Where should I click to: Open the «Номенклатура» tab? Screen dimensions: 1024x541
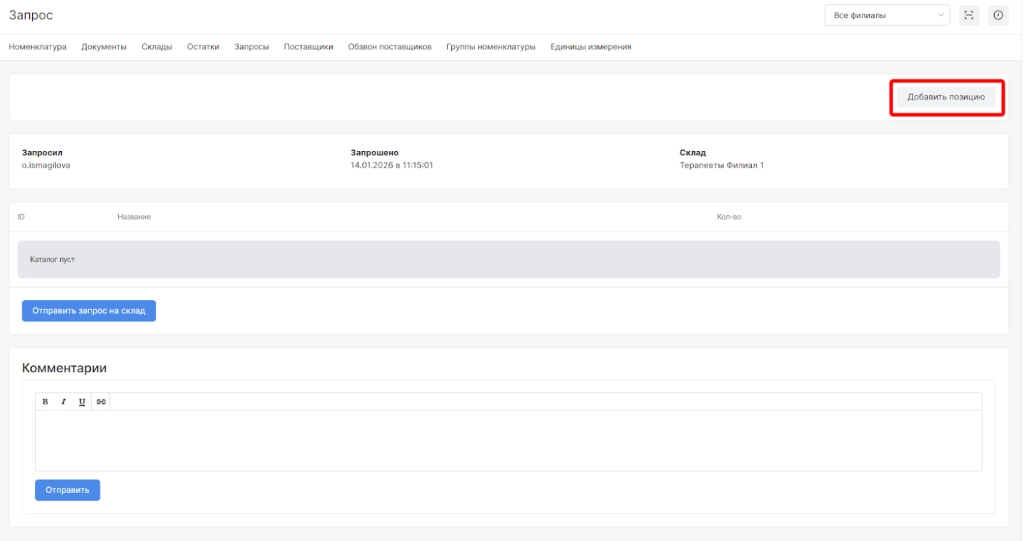pyautogui.click(x=37, y=47)
